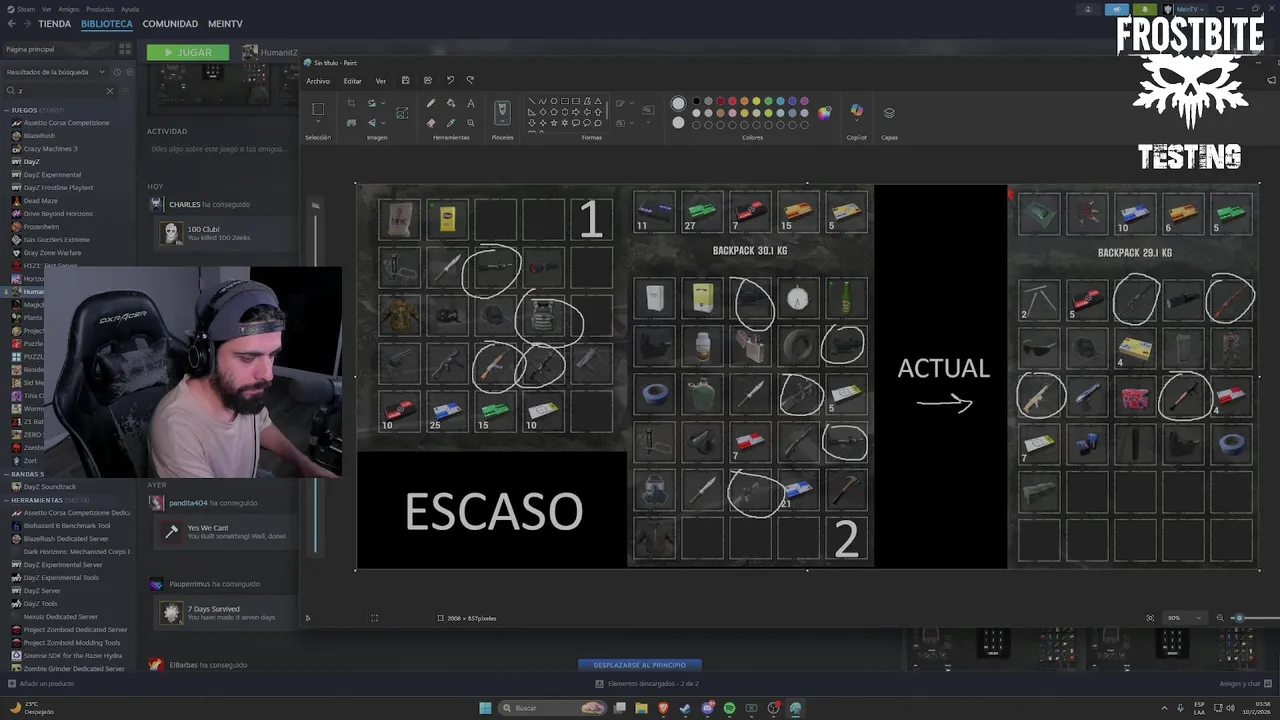Click the Steam back arrow
Image resolution: width=1280 pixels, height=720 pixels.
[11, 24]
